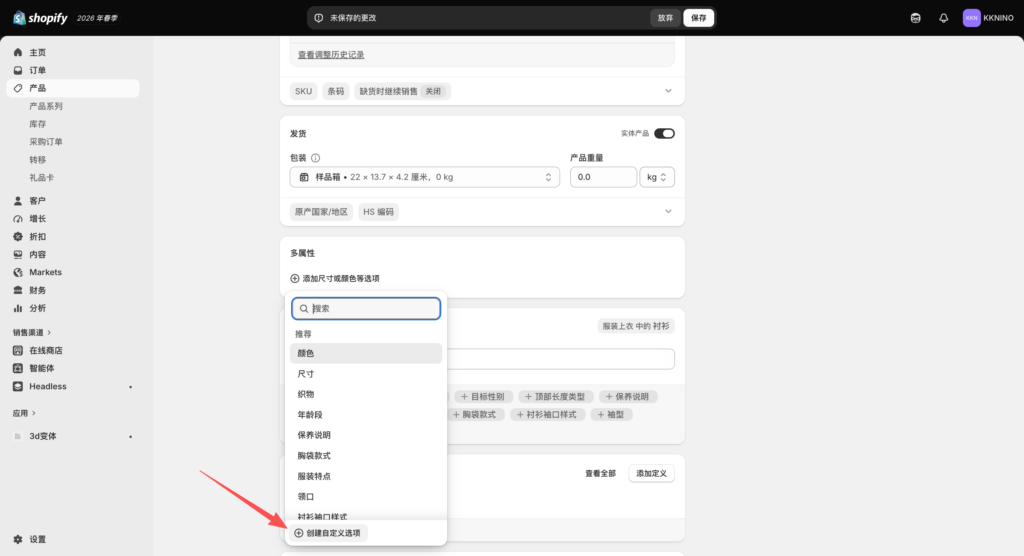Expand the 应用 section chevron
Viewport: 1024px width, 556px height.
click(x=33, y=413)
